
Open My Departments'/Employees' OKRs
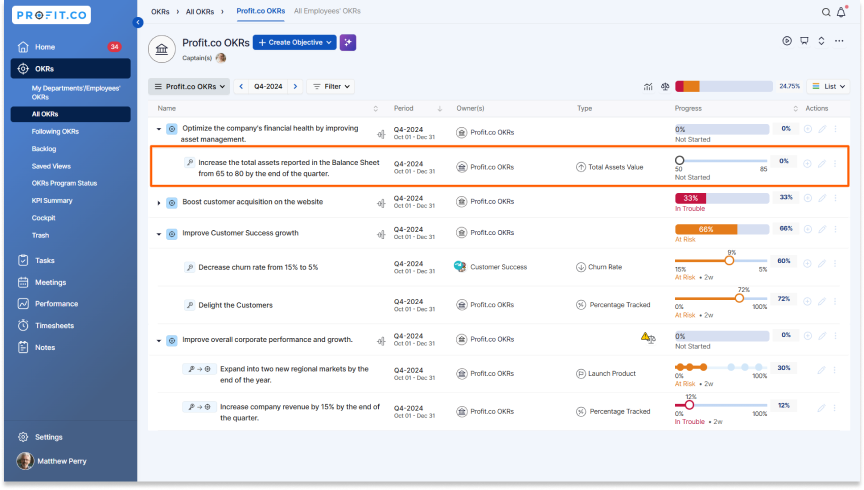[75, 93]
